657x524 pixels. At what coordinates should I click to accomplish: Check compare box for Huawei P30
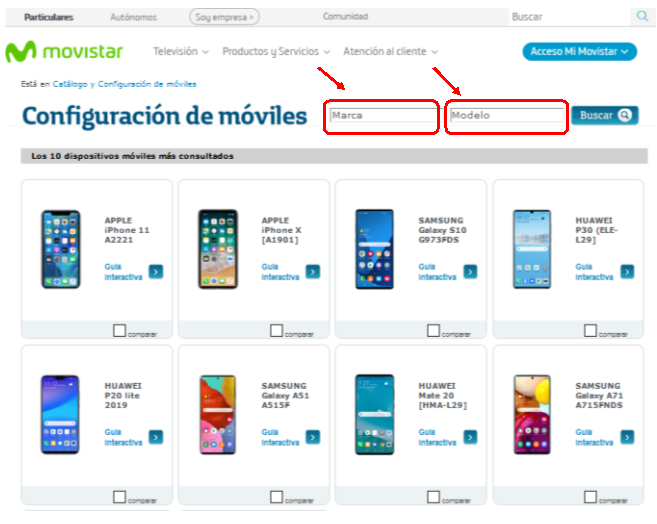591,331
